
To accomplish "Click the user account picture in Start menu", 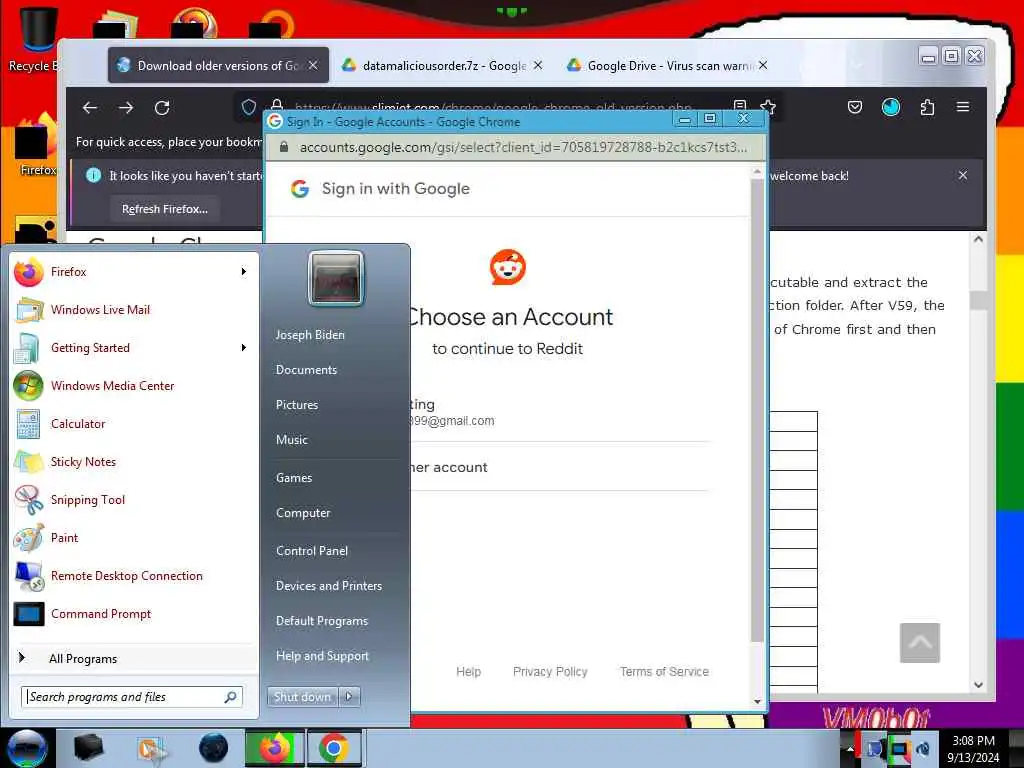I will [x=336, y=279].
